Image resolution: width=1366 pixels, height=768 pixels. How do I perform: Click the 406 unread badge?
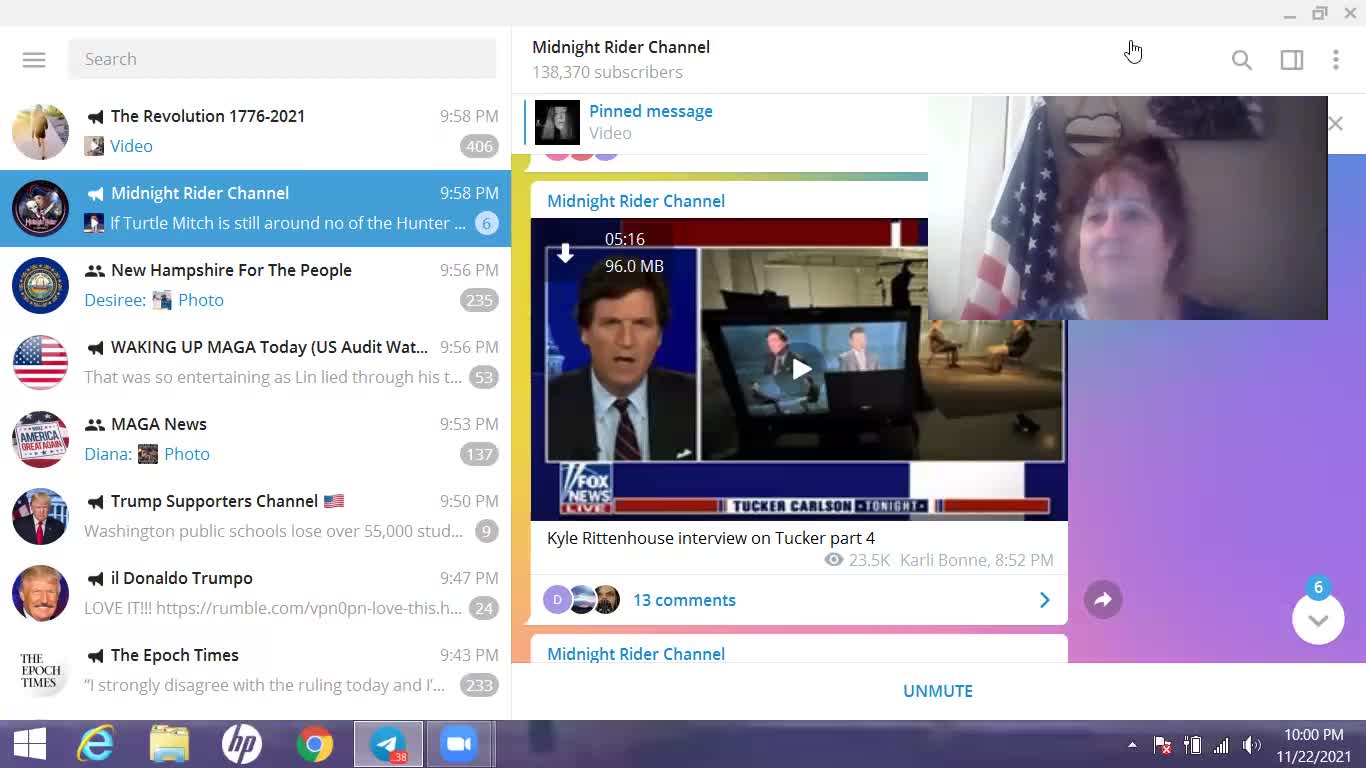(479, 146)
